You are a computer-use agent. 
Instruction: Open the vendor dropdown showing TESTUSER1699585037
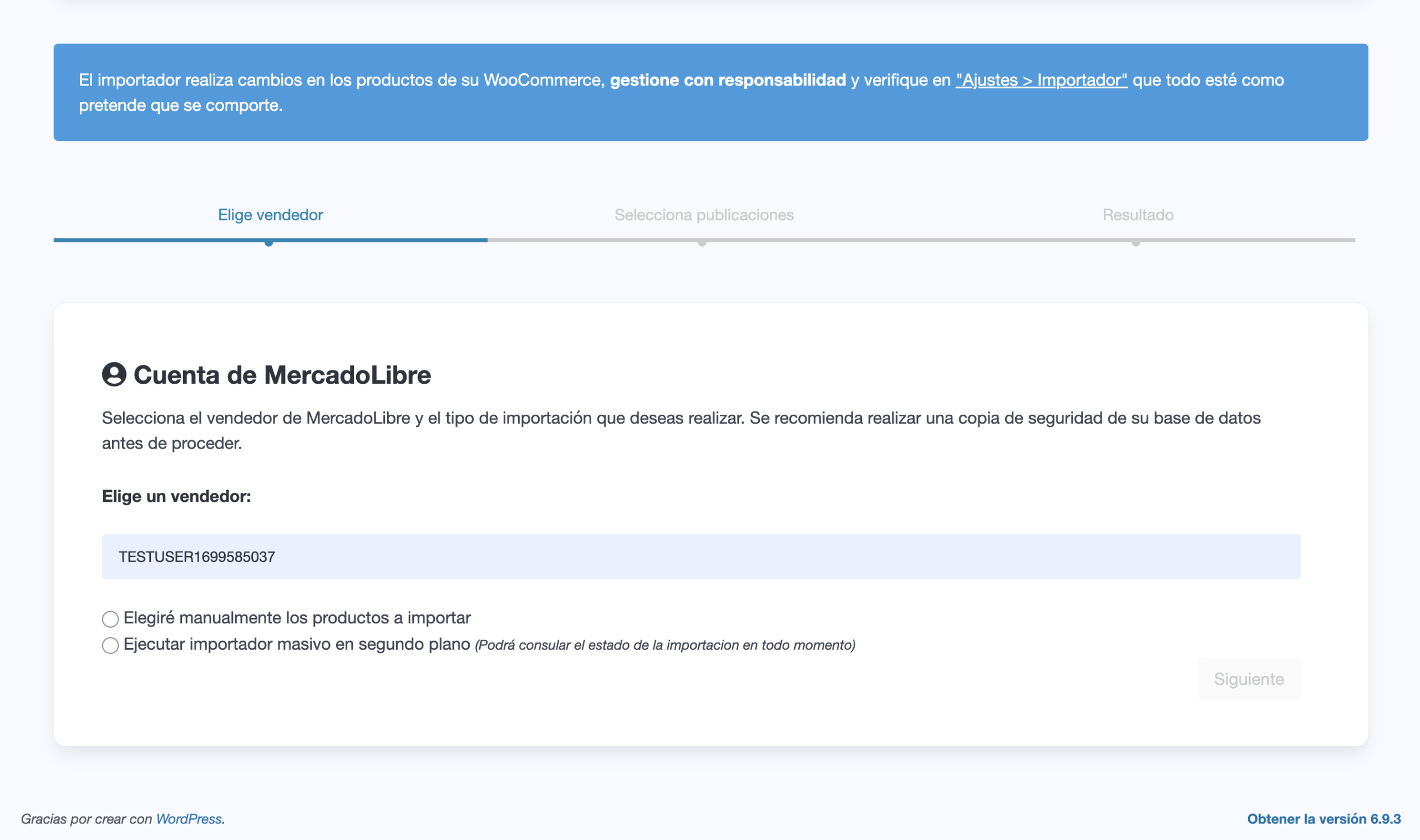tap(701, 557)
